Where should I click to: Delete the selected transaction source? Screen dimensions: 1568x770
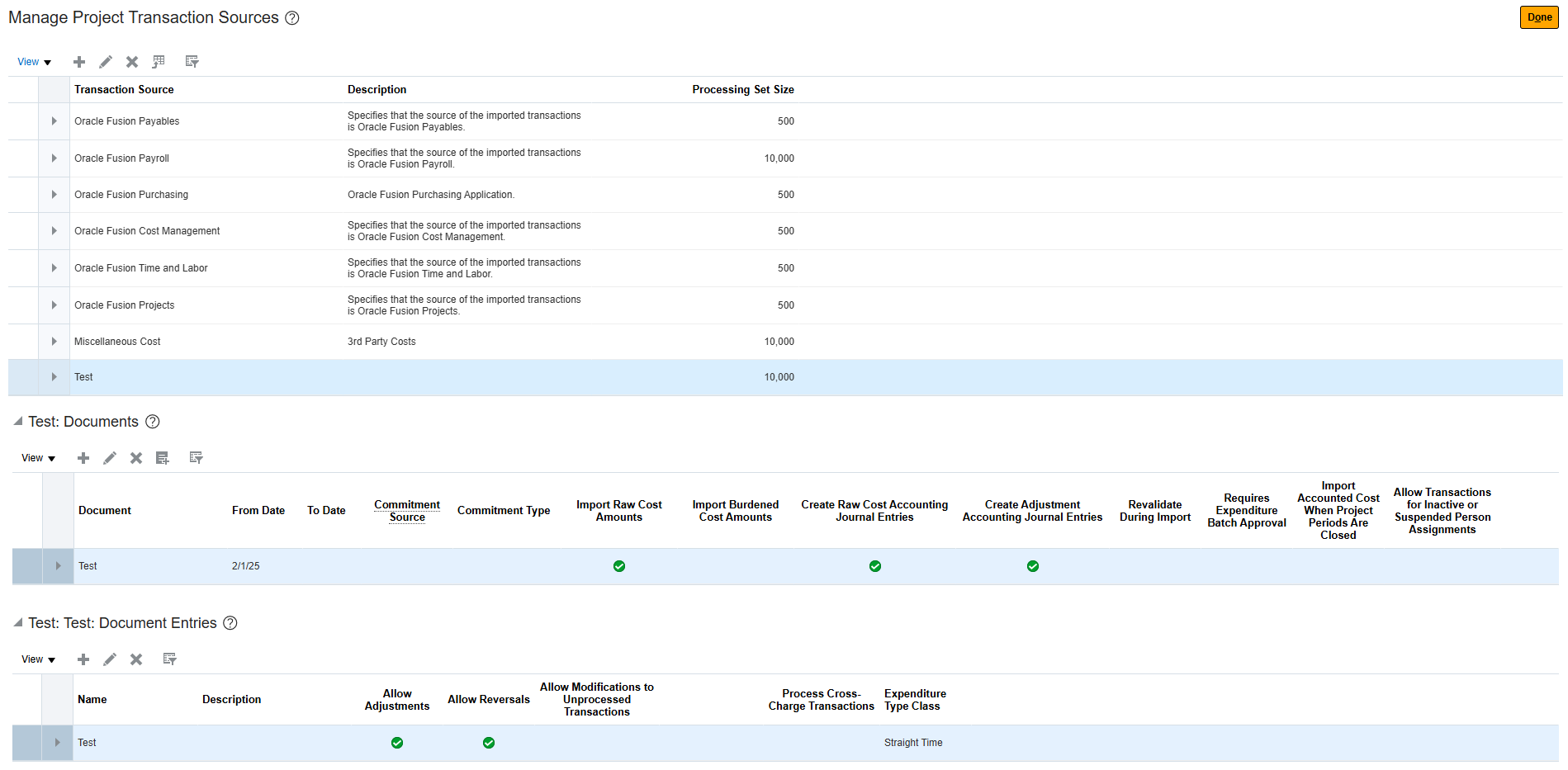point(132,62)
